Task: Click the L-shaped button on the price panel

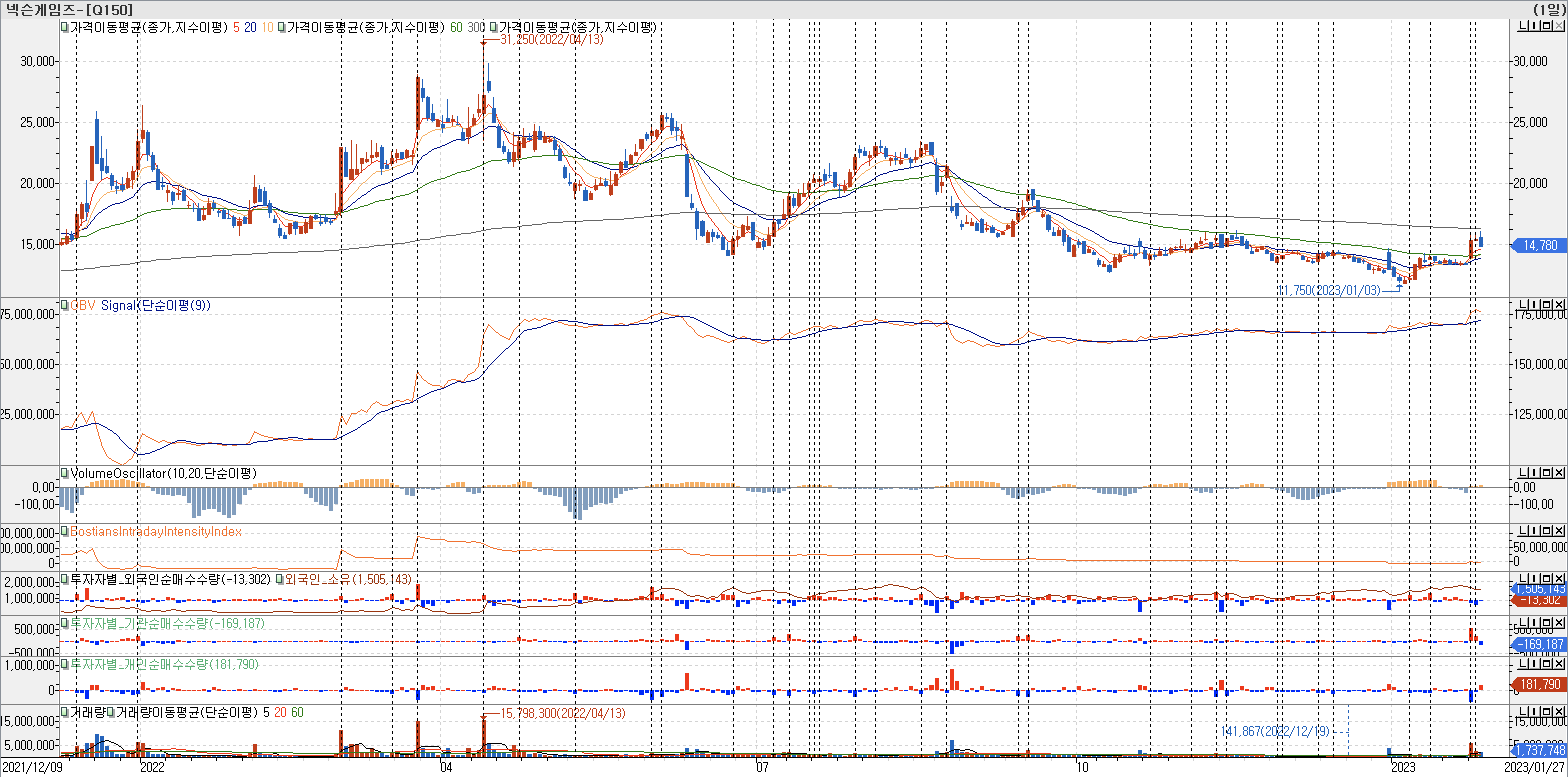Action: 1523,25
